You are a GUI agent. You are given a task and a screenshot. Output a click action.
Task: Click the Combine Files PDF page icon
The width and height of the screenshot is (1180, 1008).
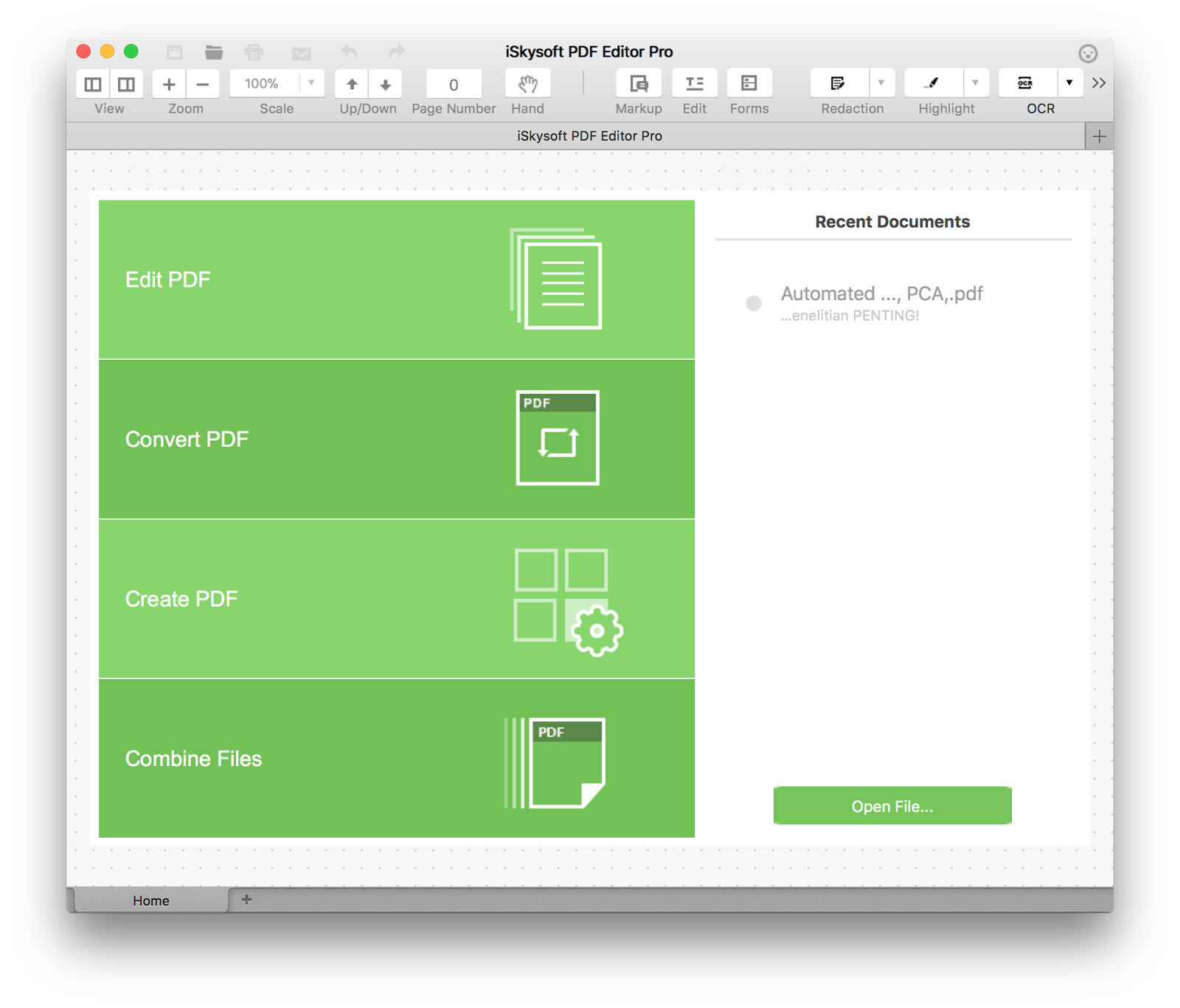point(555,763)
